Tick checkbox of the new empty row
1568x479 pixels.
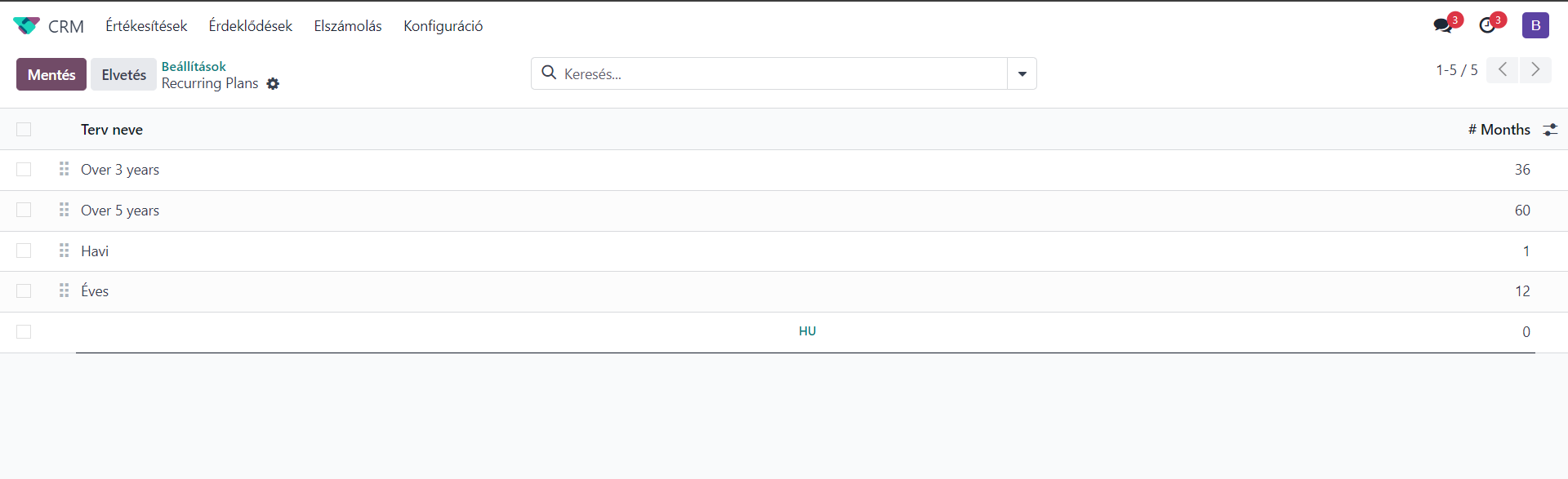[x=24, y=331]
